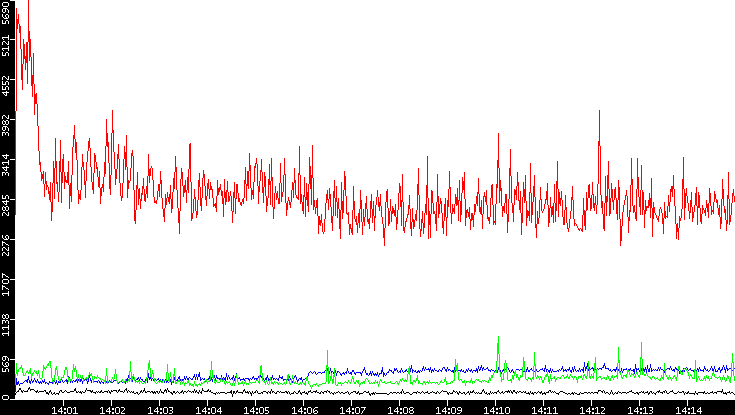Click the 3982 y-axis value
The height and width of the screenshot is (415, 735).
tap(5, 126)
